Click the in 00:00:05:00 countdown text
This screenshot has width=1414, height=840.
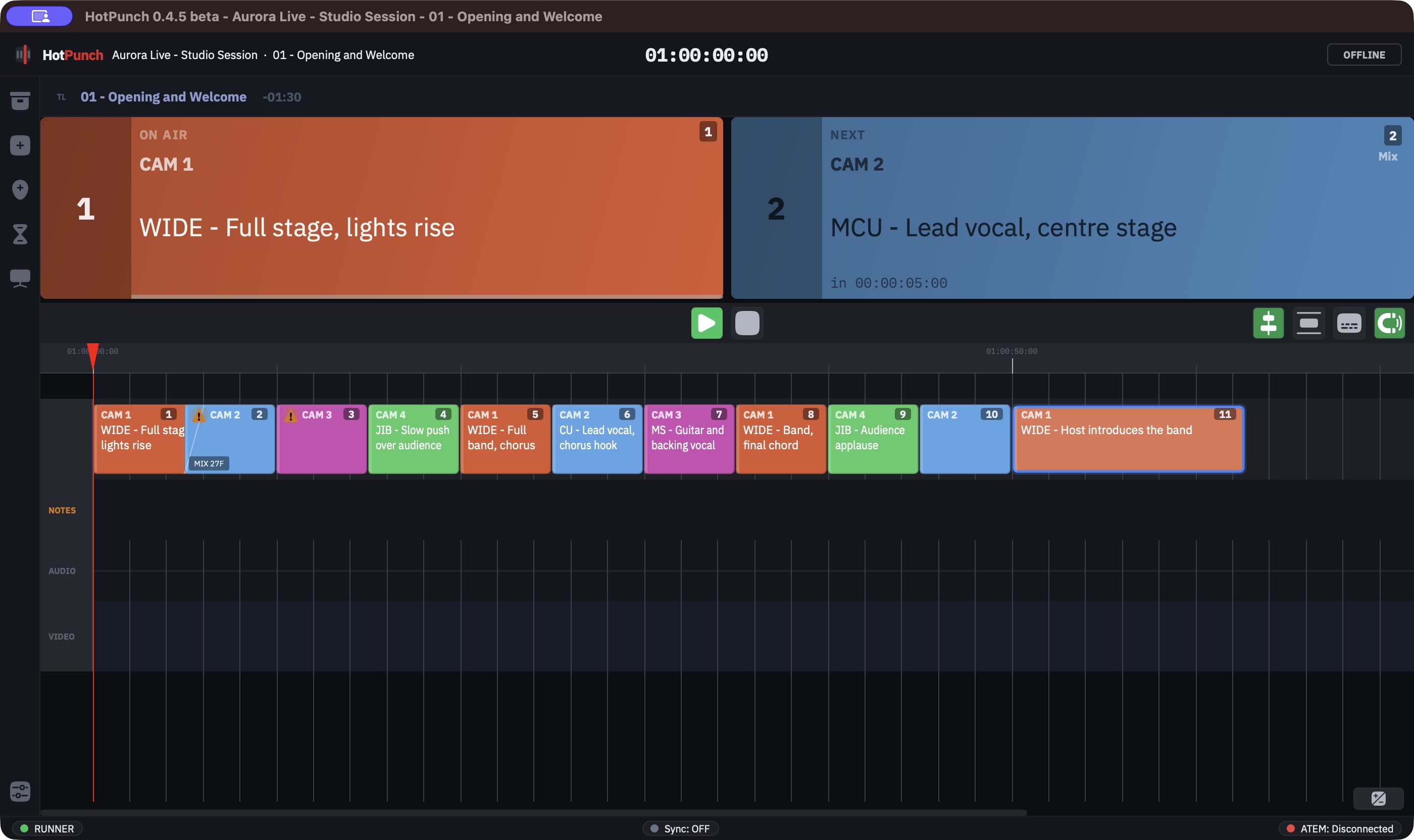pyautogui.click(x=888, y=283)
